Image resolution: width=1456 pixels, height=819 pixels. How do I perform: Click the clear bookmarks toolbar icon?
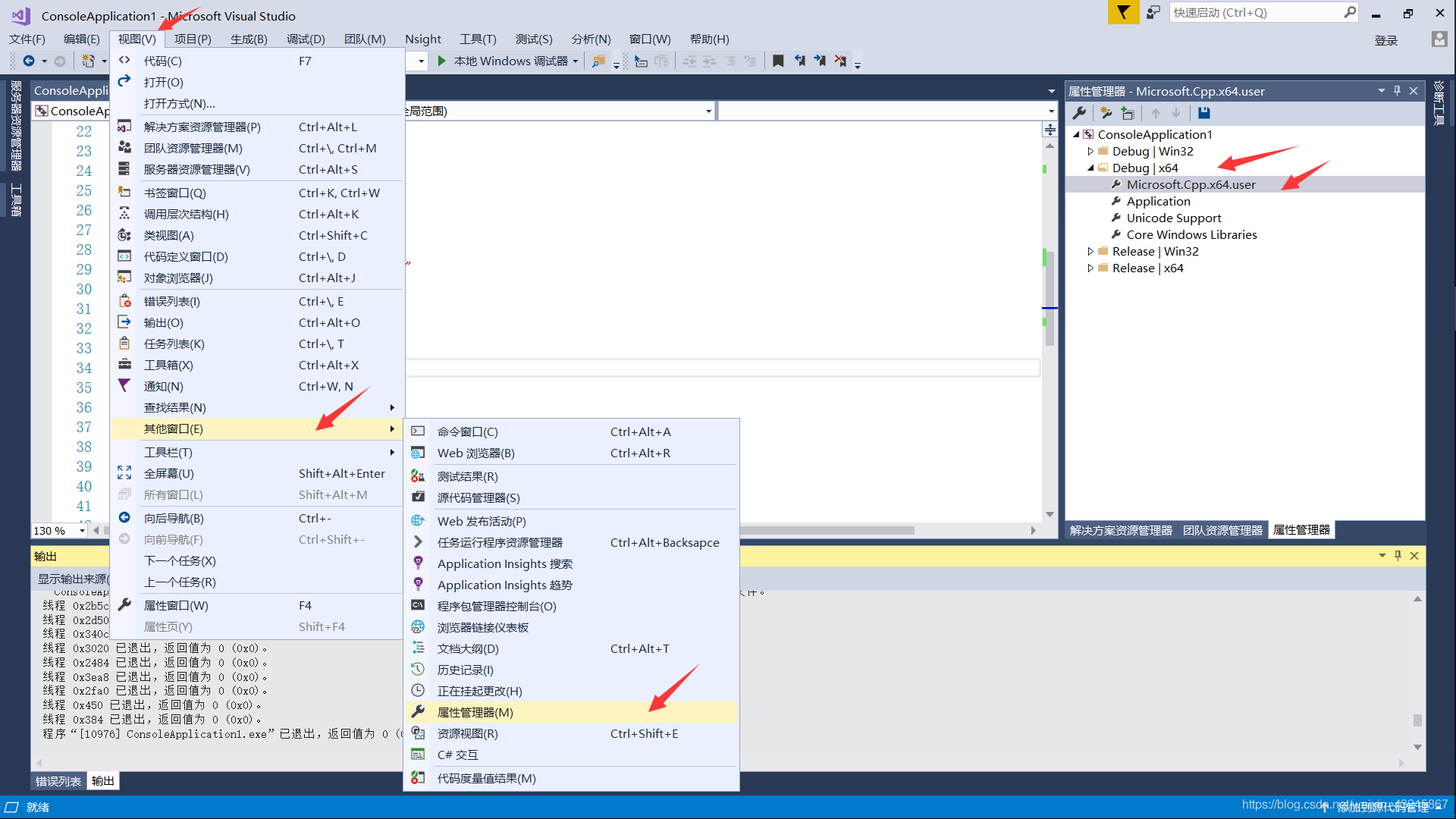point(840,61)
